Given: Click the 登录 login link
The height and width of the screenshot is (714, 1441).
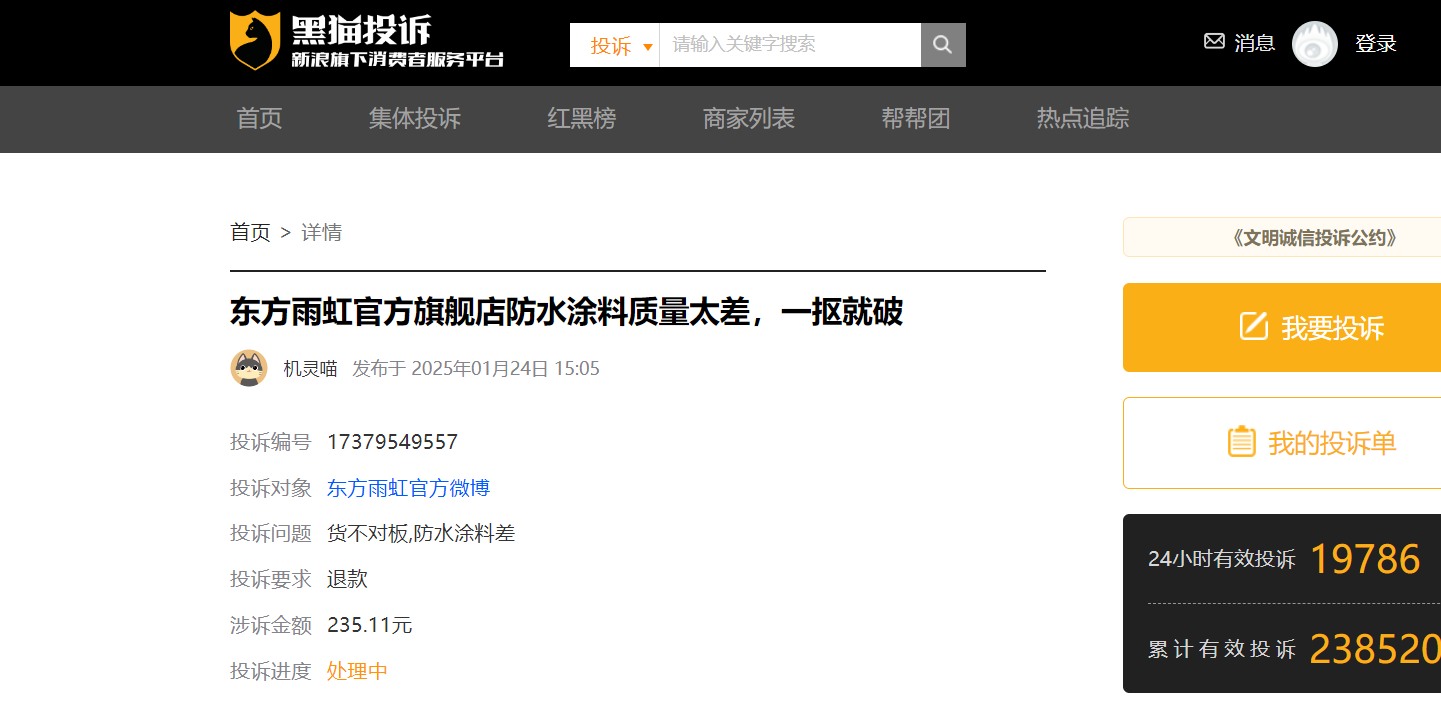Looking at the screenshot, I should 1375,44.
